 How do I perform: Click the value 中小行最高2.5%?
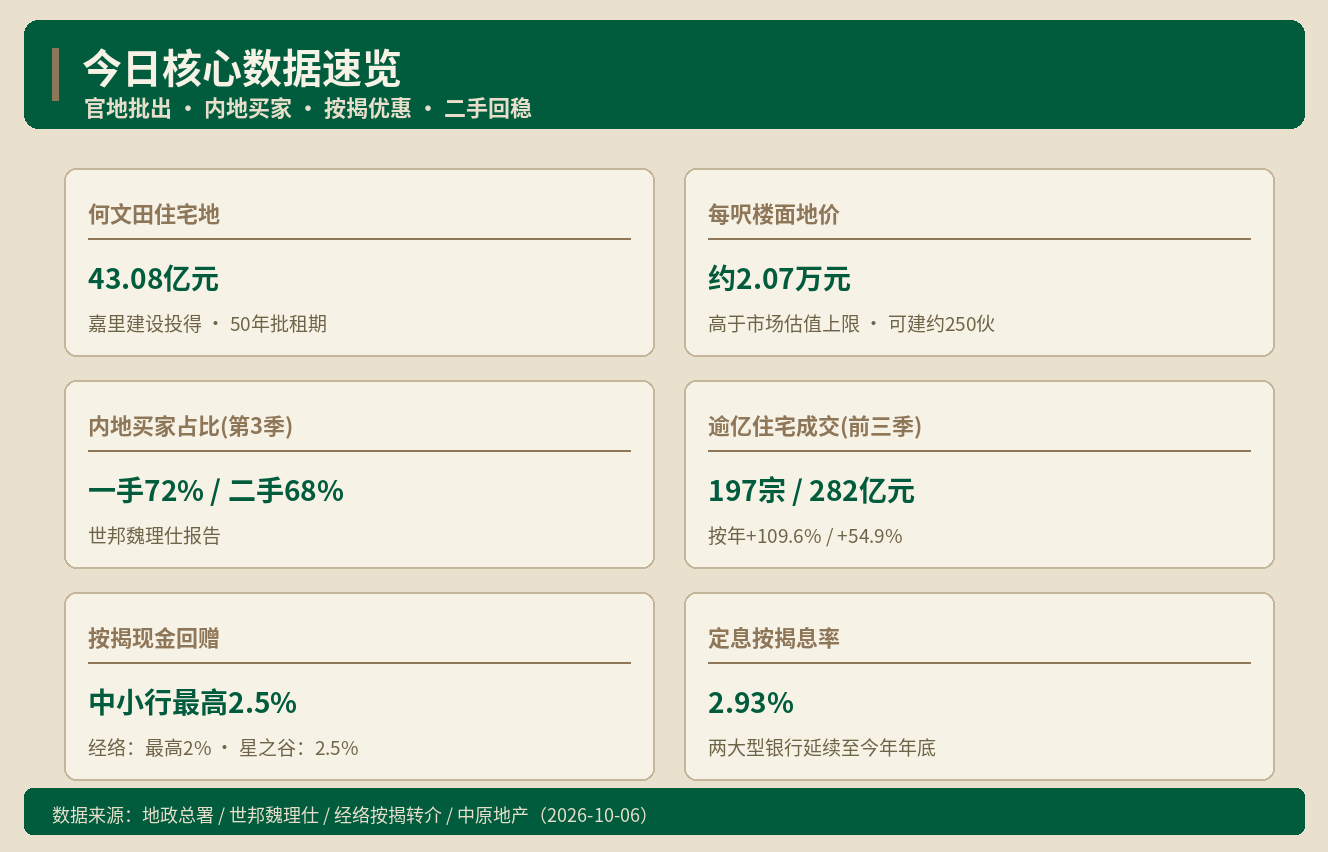[x=192, y=703]
